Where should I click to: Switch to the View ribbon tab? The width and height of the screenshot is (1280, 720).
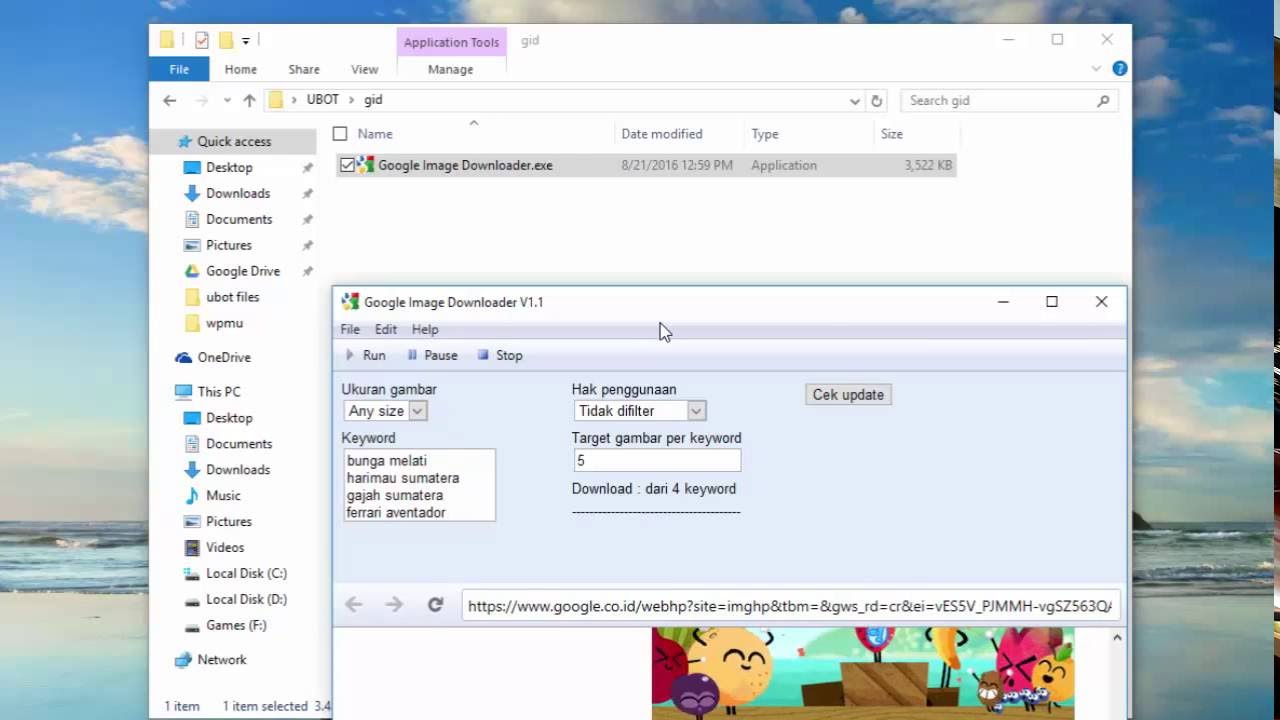pos(365,69)
